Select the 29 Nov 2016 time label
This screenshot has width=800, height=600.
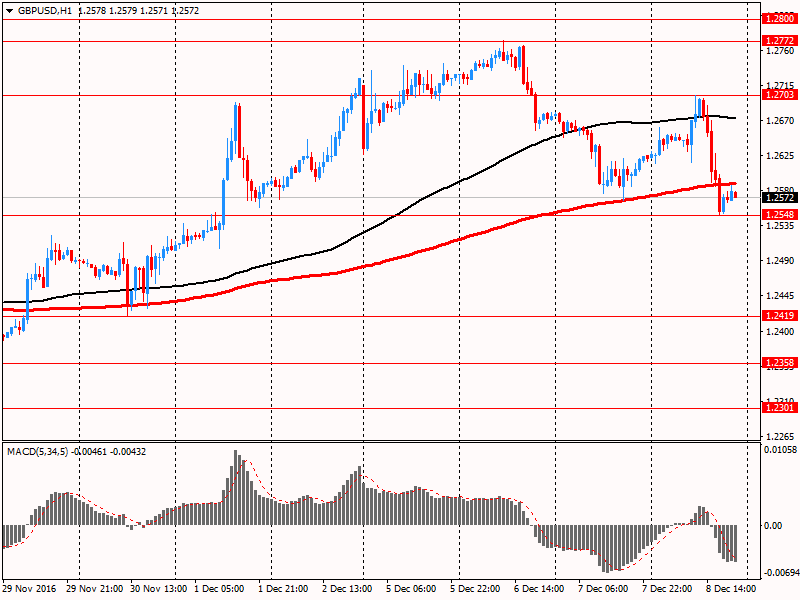[30, 589]
